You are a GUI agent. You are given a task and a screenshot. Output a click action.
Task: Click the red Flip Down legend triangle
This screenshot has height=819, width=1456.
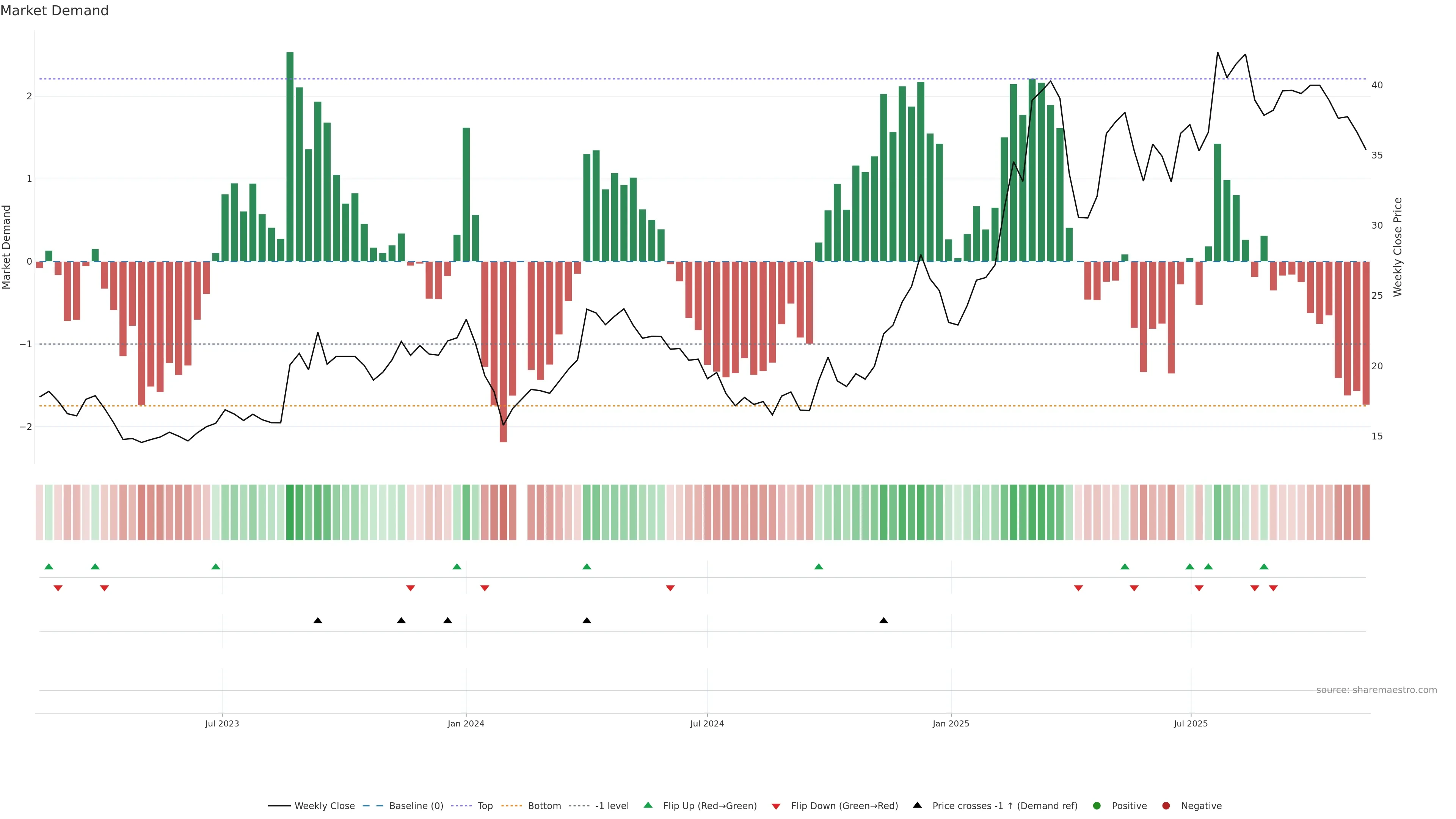pos(776,806)
